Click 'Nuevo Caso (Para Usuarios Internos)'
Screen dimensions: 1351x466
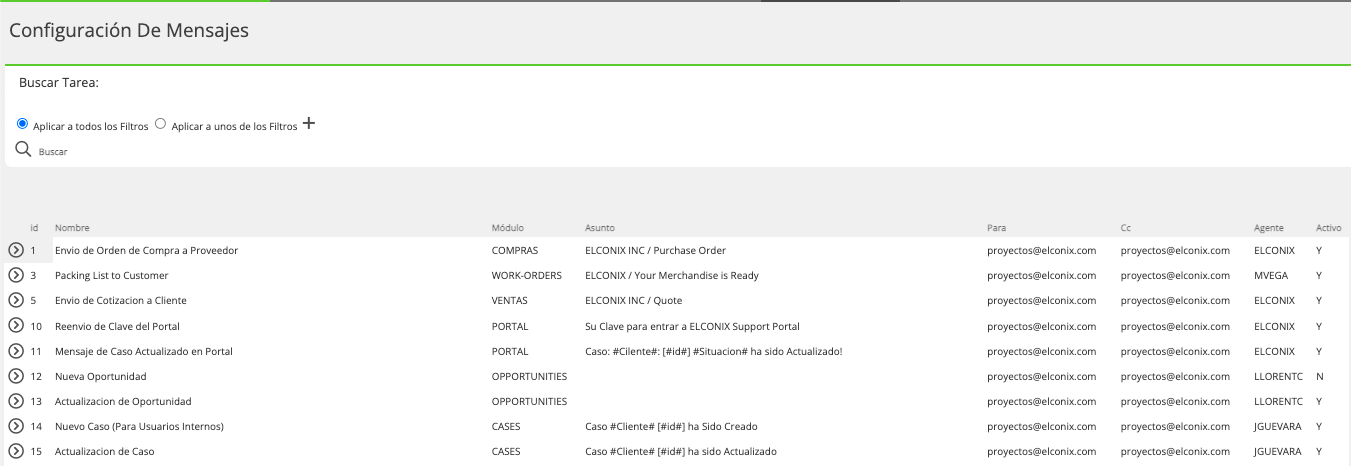pos(139,426)
